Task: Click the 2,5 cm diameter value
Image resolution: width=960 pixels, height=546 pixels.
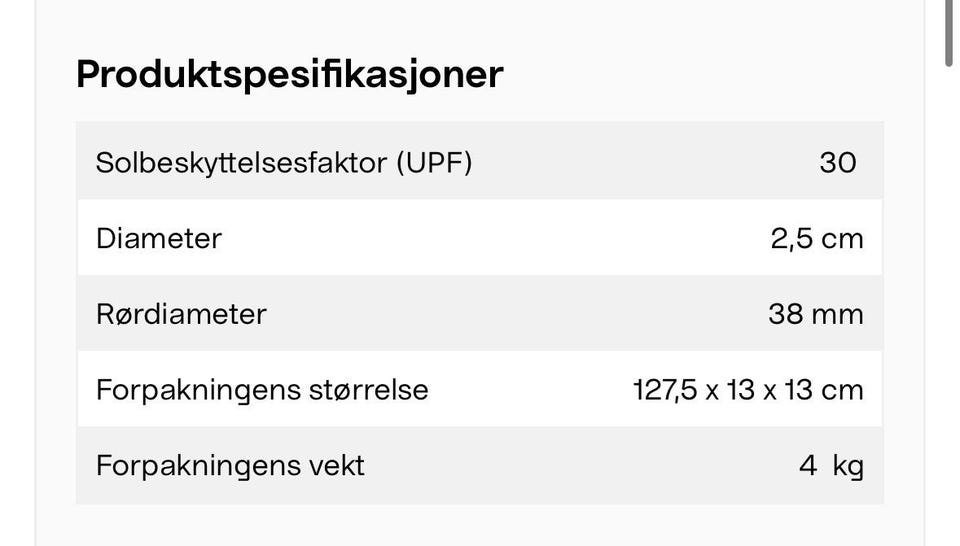Action: coord(817,238)
